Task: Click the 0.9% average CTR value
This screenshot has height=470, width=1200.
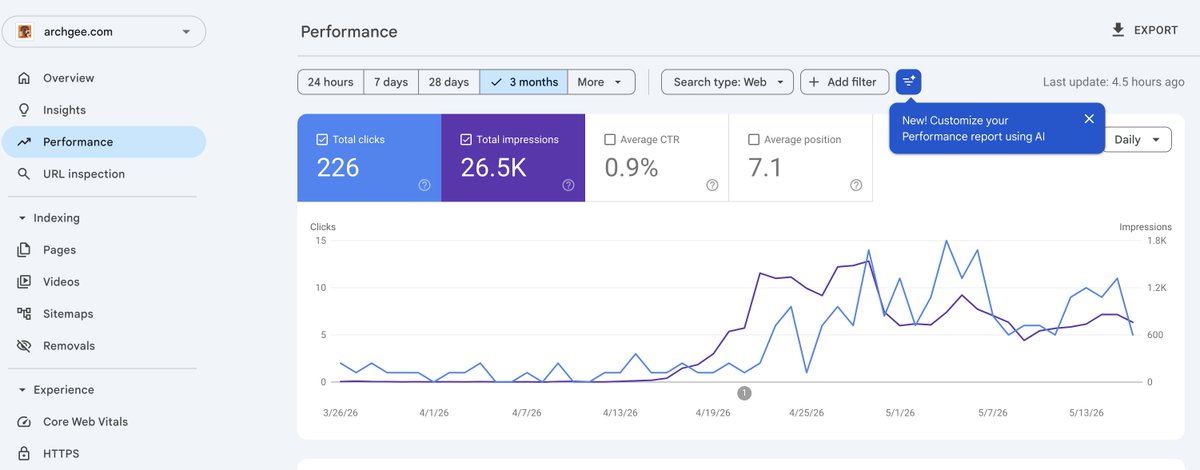Action: 631,168
